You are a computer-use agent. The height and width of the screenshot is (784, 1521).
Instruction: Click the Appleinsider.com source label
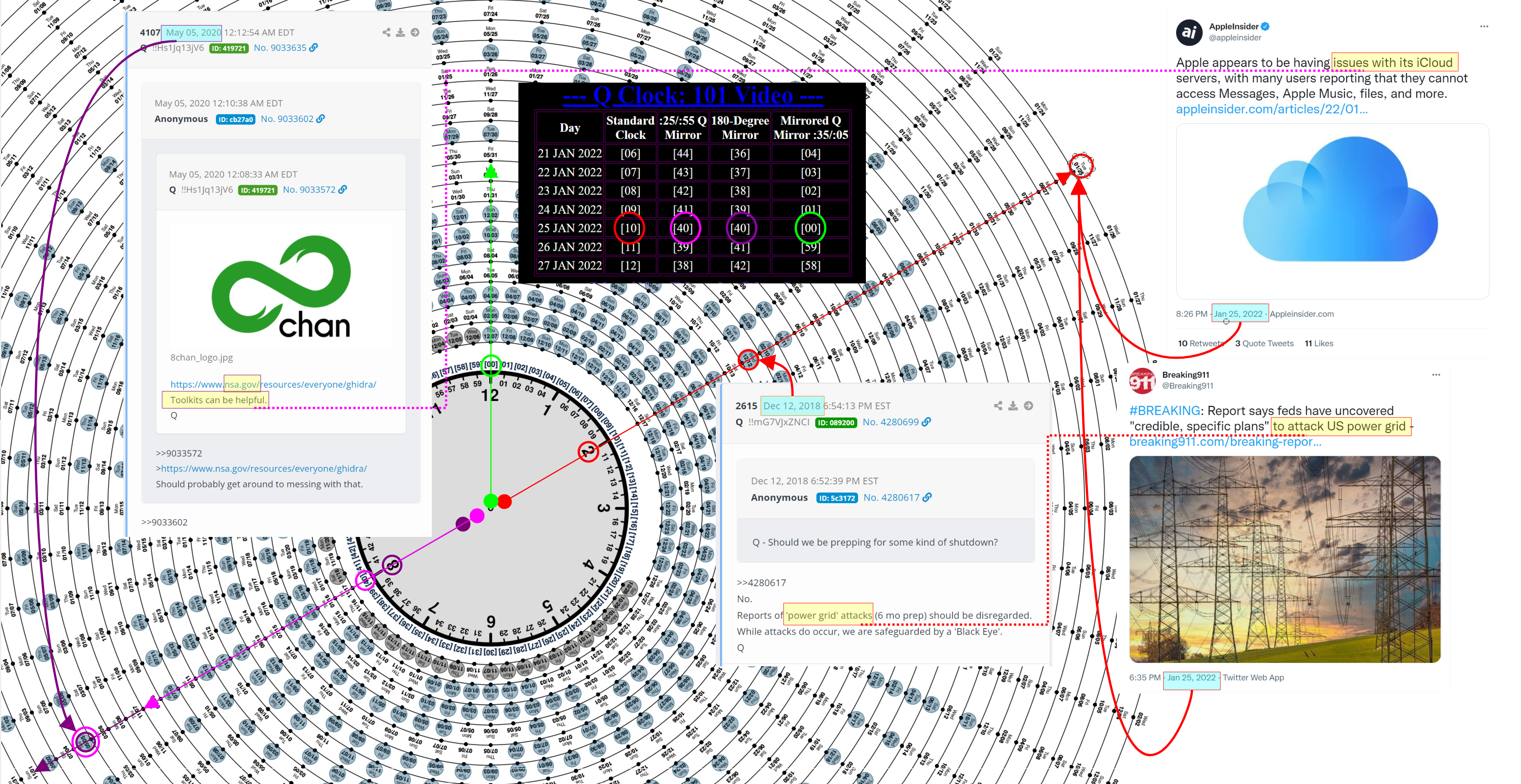tap(1301, 314)
